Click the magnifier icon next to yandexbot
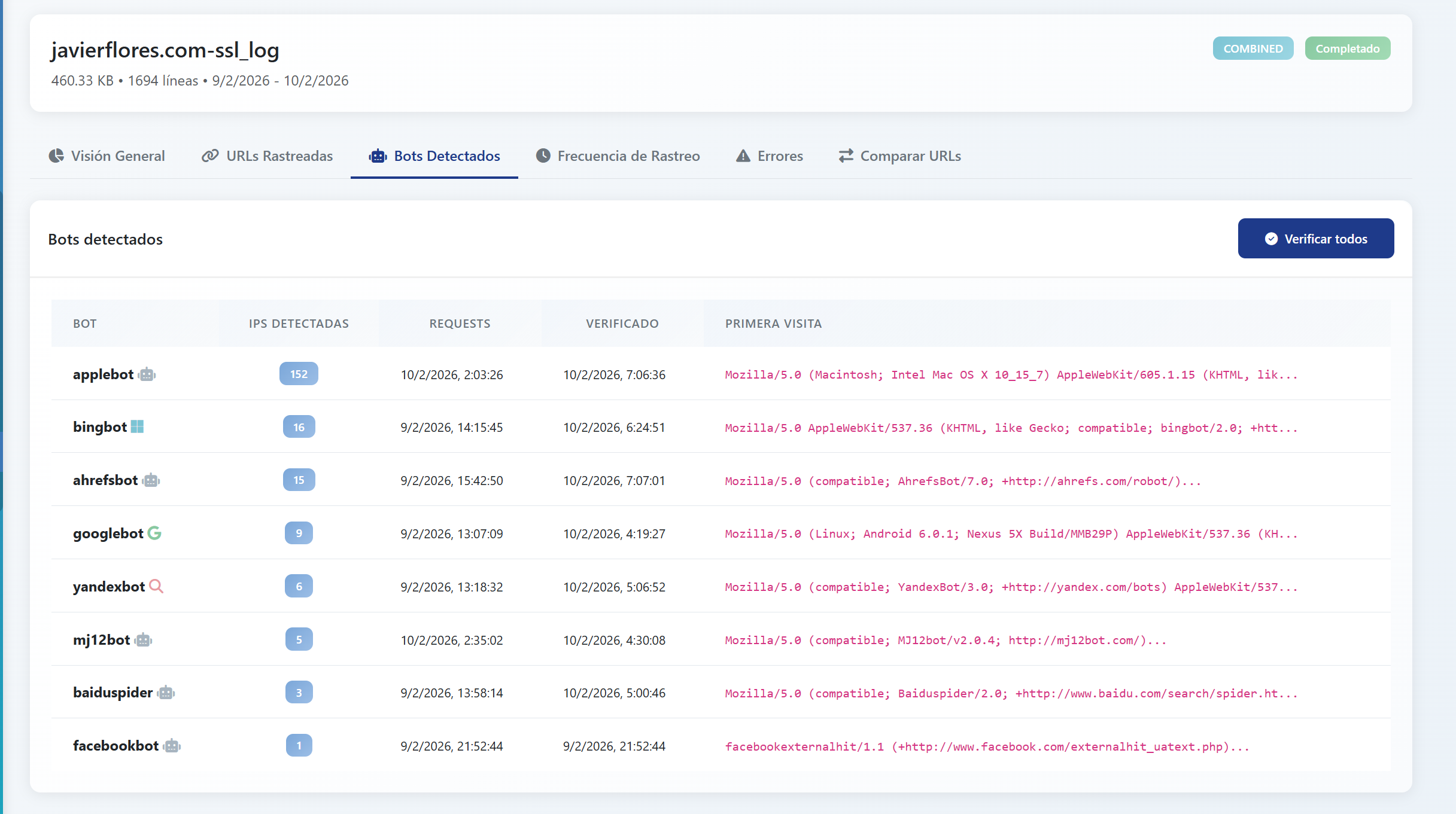 [156, 586]
